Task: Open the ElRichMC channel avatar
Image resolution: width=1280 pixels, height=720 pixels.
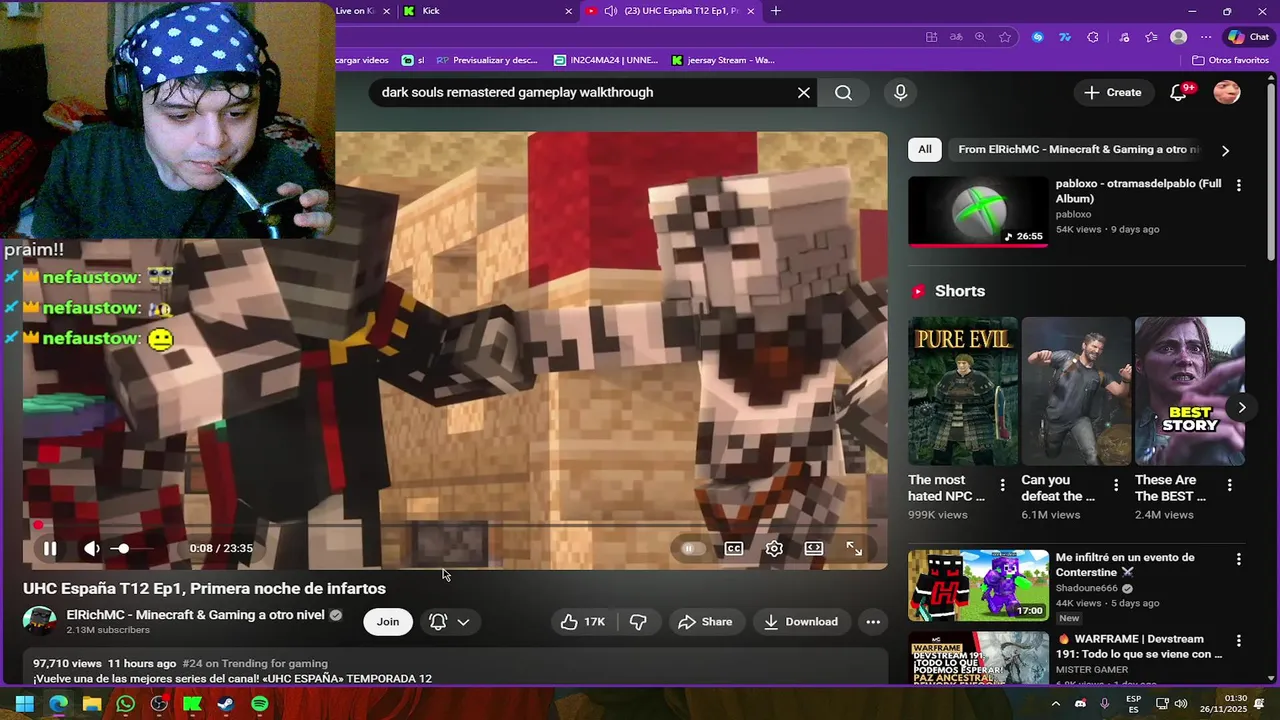Action: (x=40, y=621)
